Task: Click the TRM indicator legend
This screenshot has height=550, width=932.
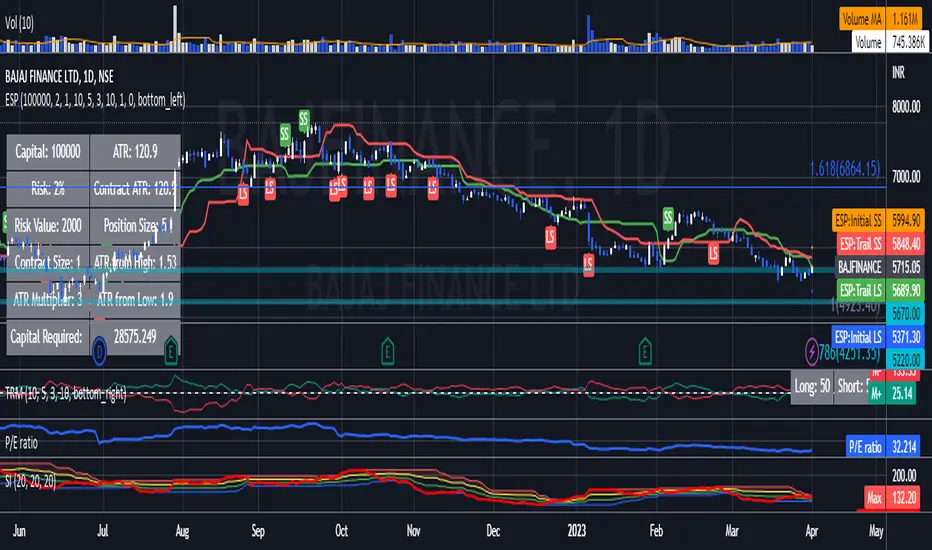Action: point(65,393)
